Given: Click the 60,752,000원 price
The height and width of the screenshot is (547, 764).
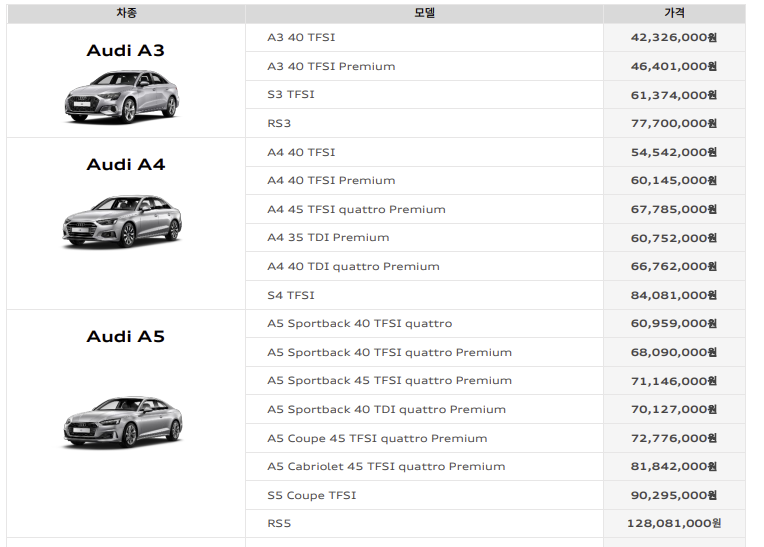Looking at the screenshot, I should point(674,238).
